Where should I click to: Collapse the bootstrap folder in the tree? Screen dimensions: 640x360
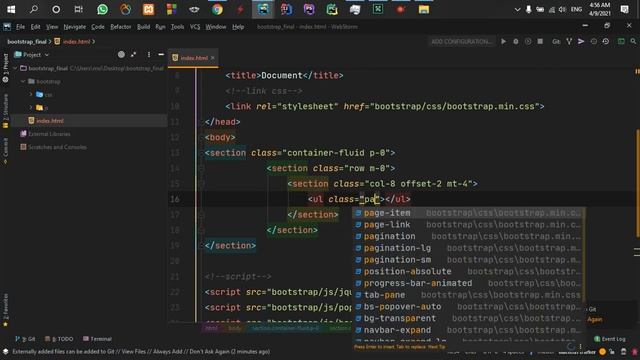click(23, 81)
